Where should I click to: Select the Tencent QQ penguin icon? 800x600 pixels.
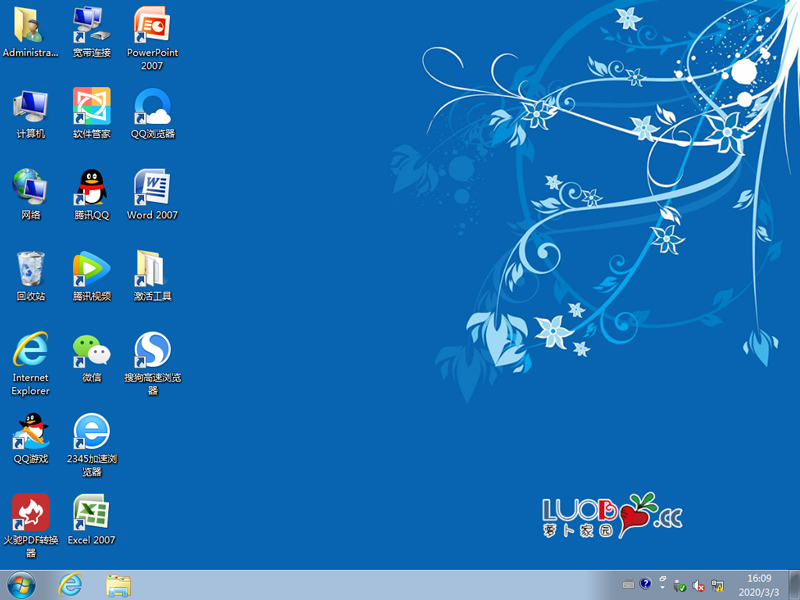[x=91, y=188]
